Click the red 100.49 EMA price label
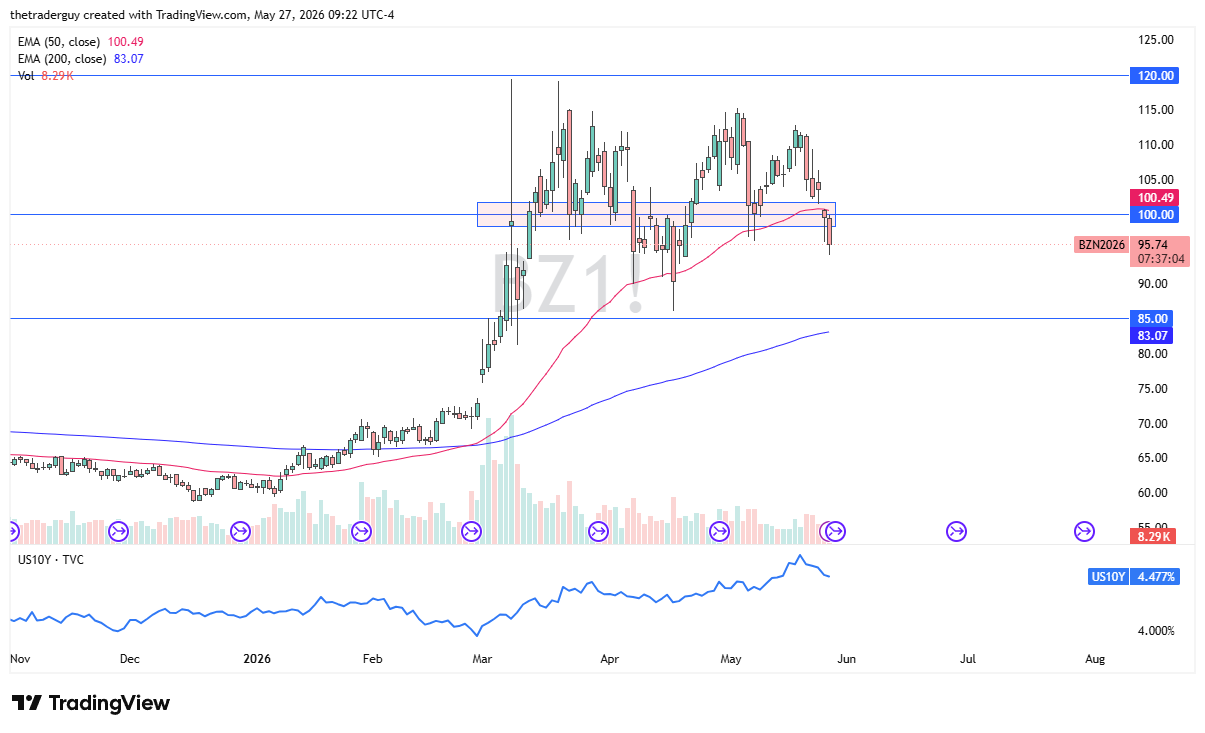Image resolution: width=1205 pixels, height=733 pixels. point(1153,197)
